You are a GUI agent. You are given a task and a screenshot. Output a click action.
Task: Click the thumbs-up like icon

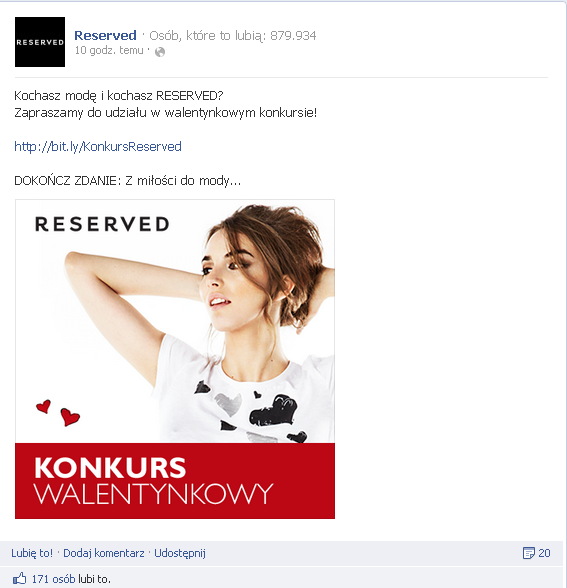20,579
